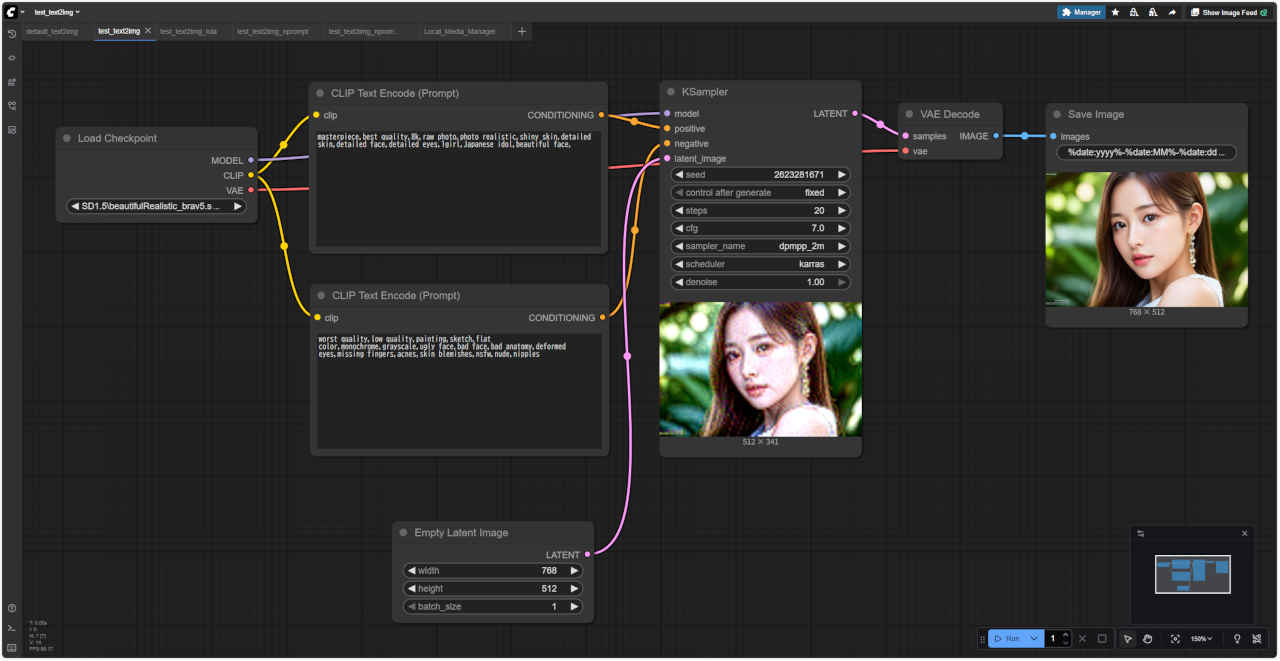Viewport: 1280px width, 661px height.
Task: Click the Save Image output thumbnail
Action: [1146, 239]
